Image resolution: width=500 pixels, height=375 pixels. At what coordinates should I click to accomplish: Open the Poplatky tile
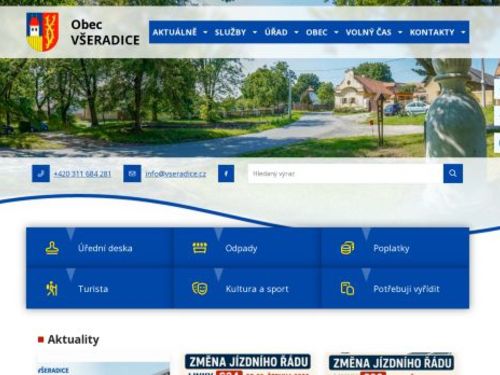(x=395, y=248)
